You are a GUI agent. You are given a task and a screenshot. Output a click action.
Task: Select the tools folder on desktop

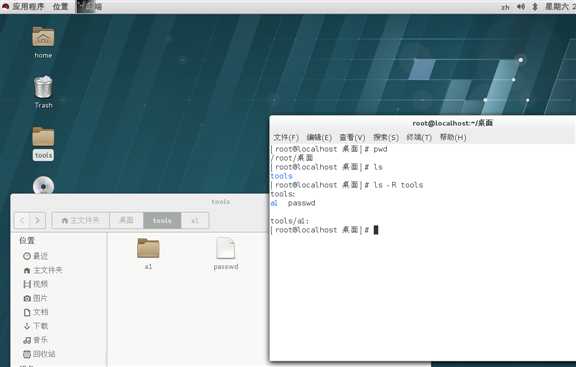click(x=43, y=143)
